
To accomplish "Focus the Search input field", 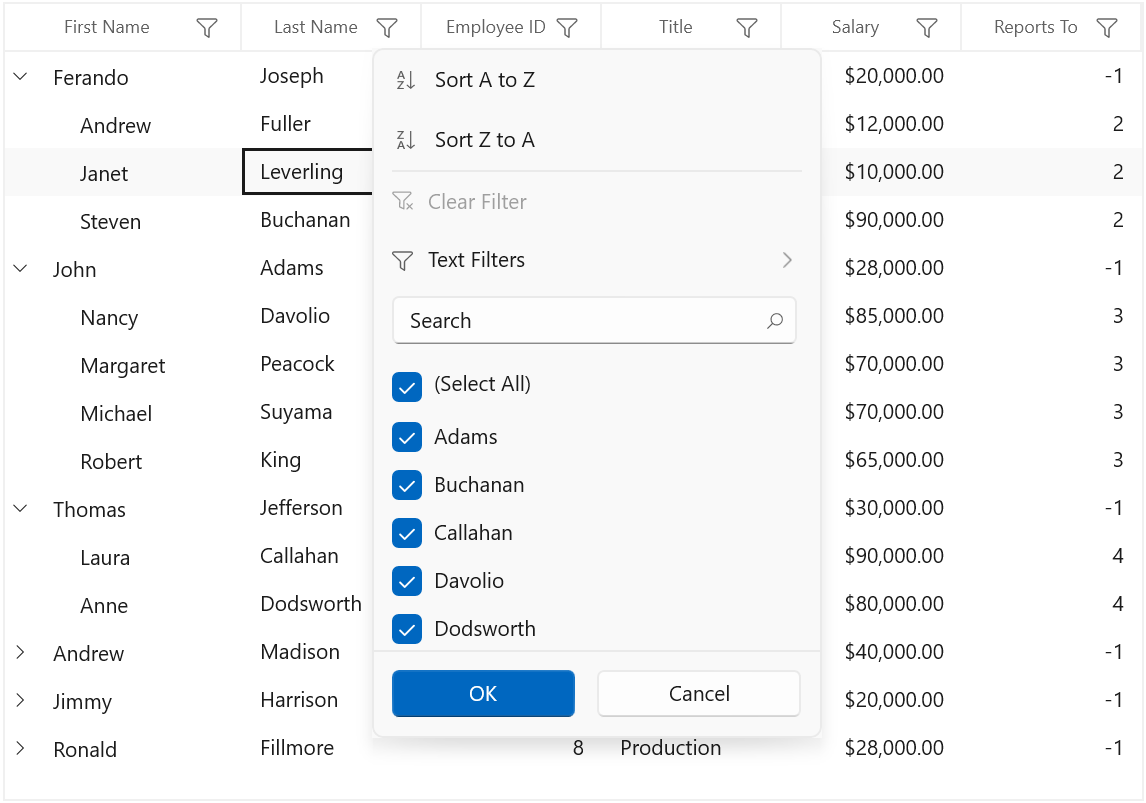I will (x=594, y=320).
